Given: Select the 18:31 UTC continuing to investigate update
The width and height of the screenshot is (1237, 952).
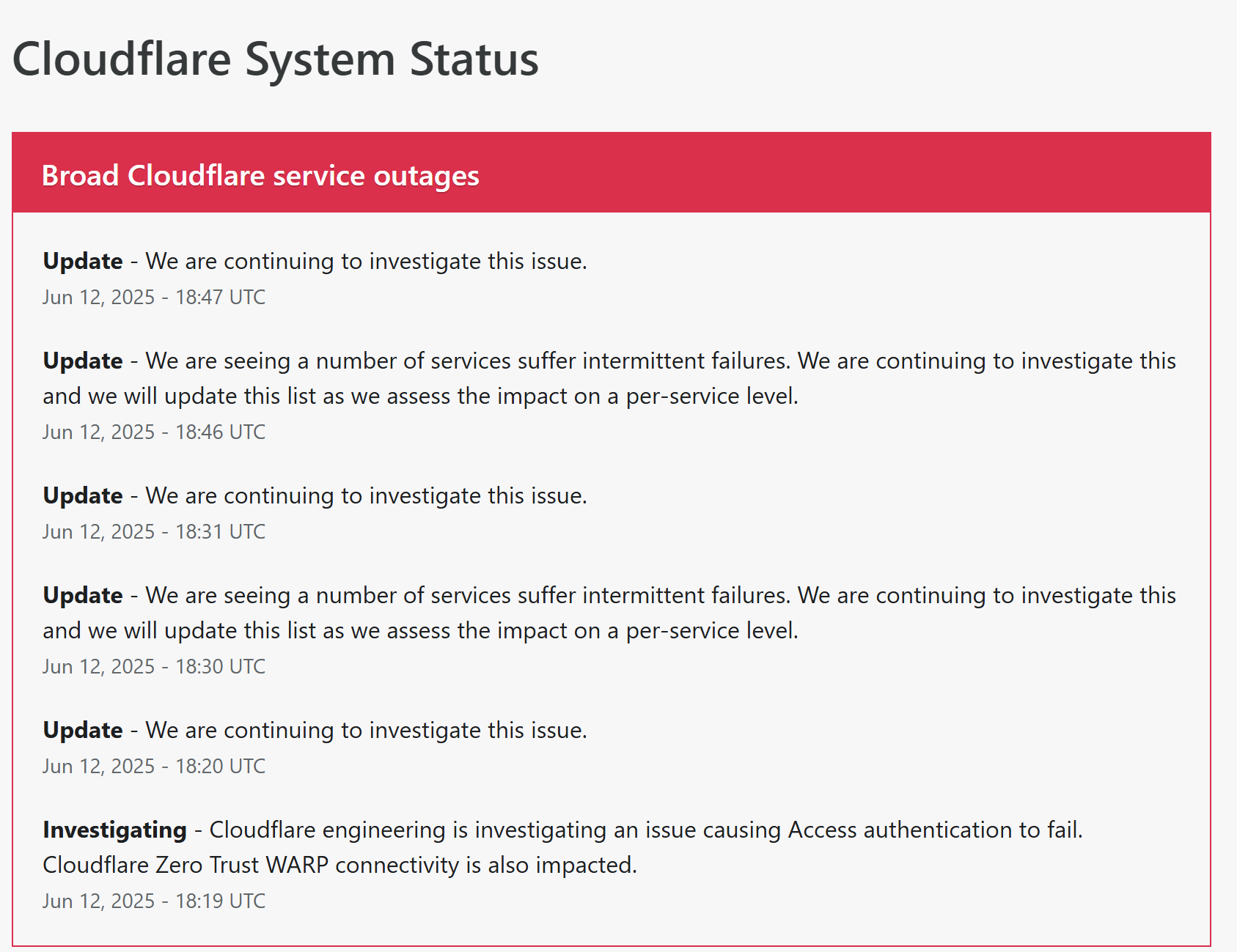Looking at the screenshot, I should pos(315,495).
